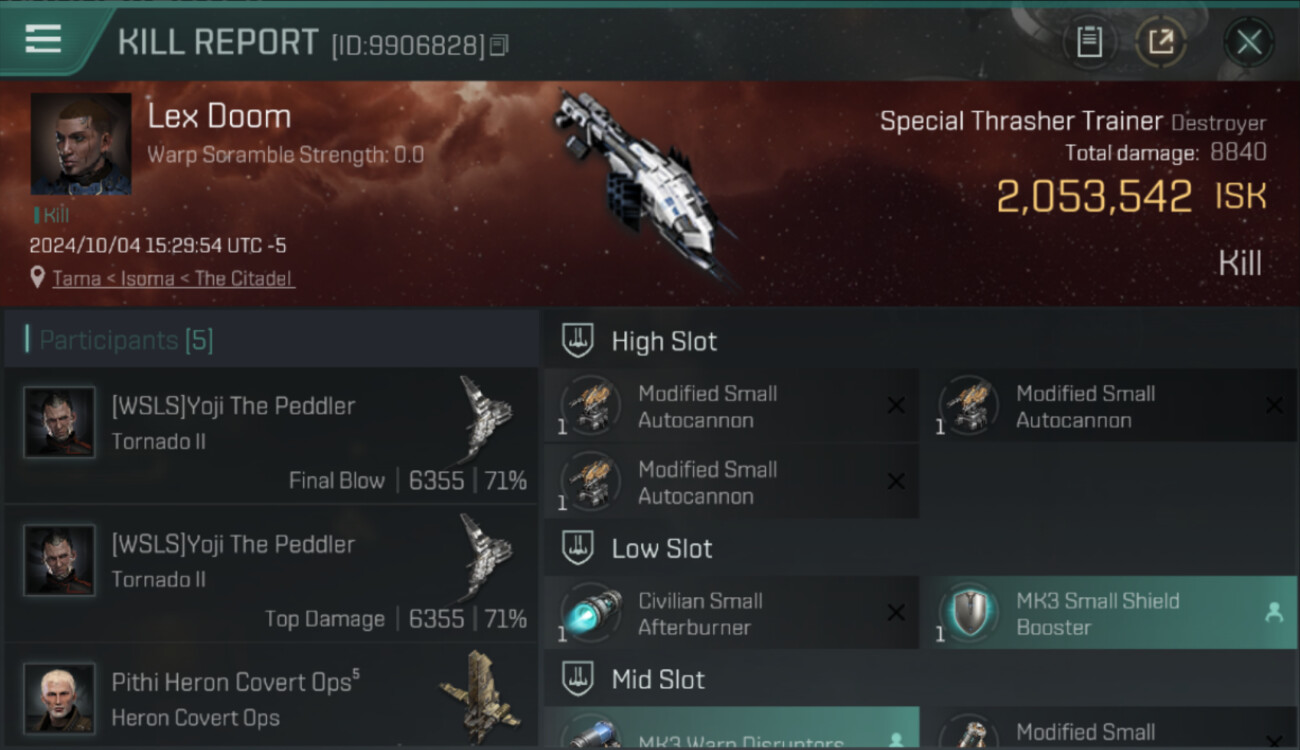The height and width of the screenshot is (750, 1300).
Task: Copy the kill report ID
Action: (x=500, y=46)
